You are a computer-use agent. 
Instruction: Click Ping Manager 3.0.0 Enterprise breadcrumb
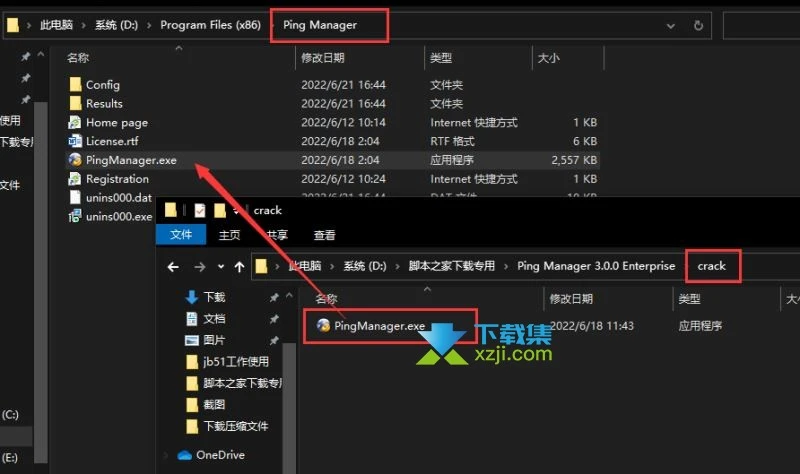596,266
